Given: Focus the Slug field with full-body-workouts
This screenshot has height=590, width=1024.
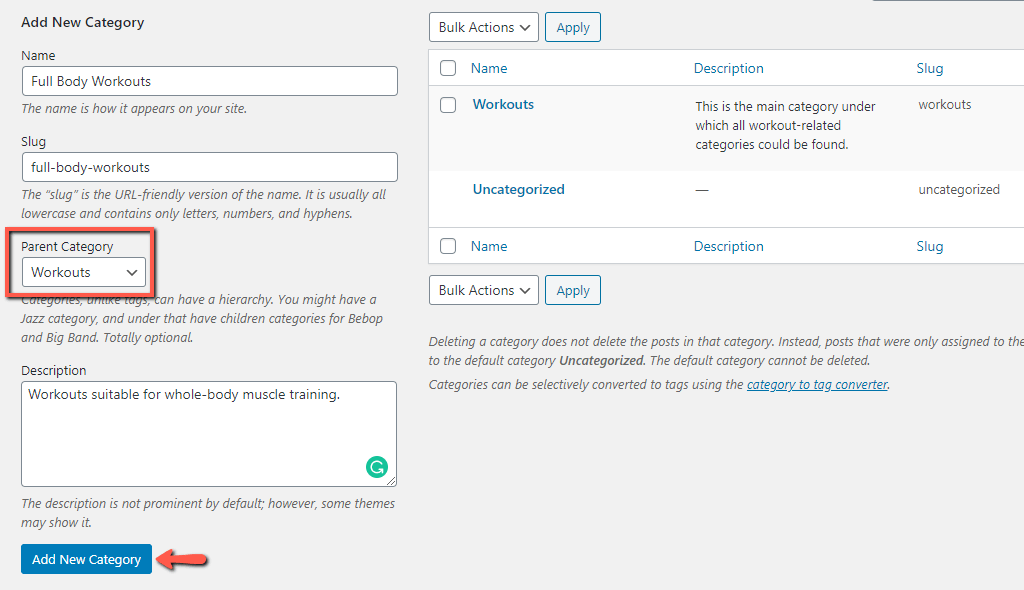Looking at the screenshot, I should pos(210,167).
